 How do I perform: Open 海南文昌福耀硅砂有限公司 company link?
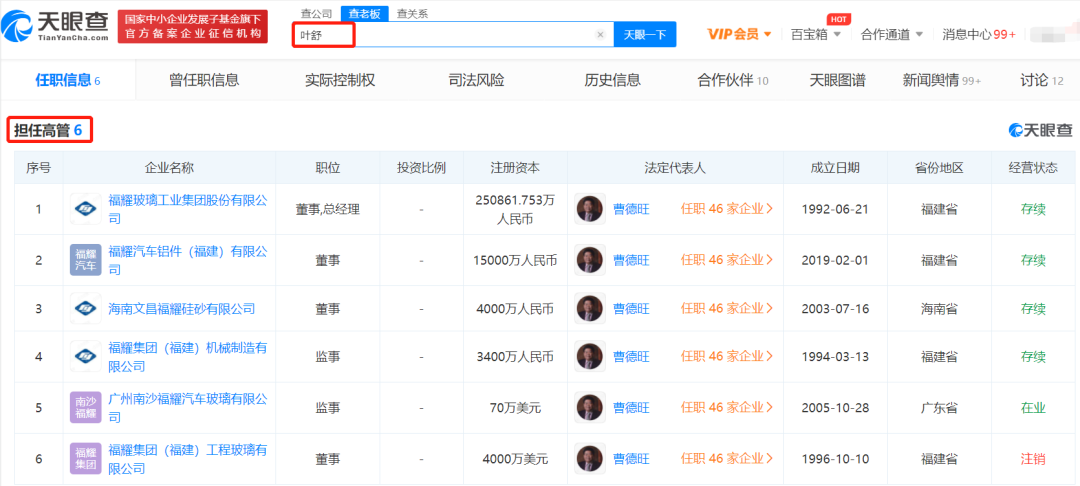click(x=182, y=308)
